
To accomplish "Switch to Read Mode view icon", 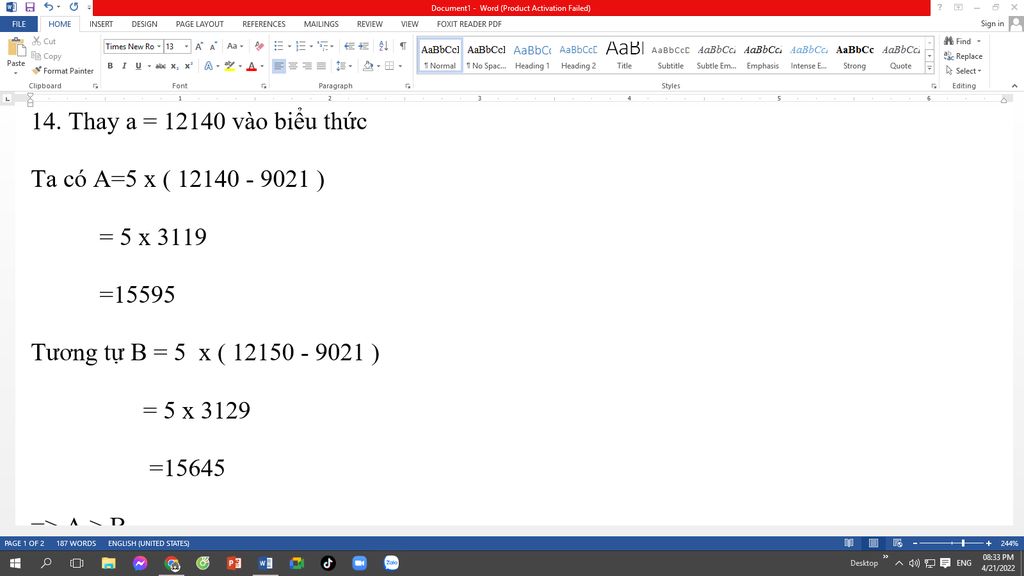I will (849, 543).
